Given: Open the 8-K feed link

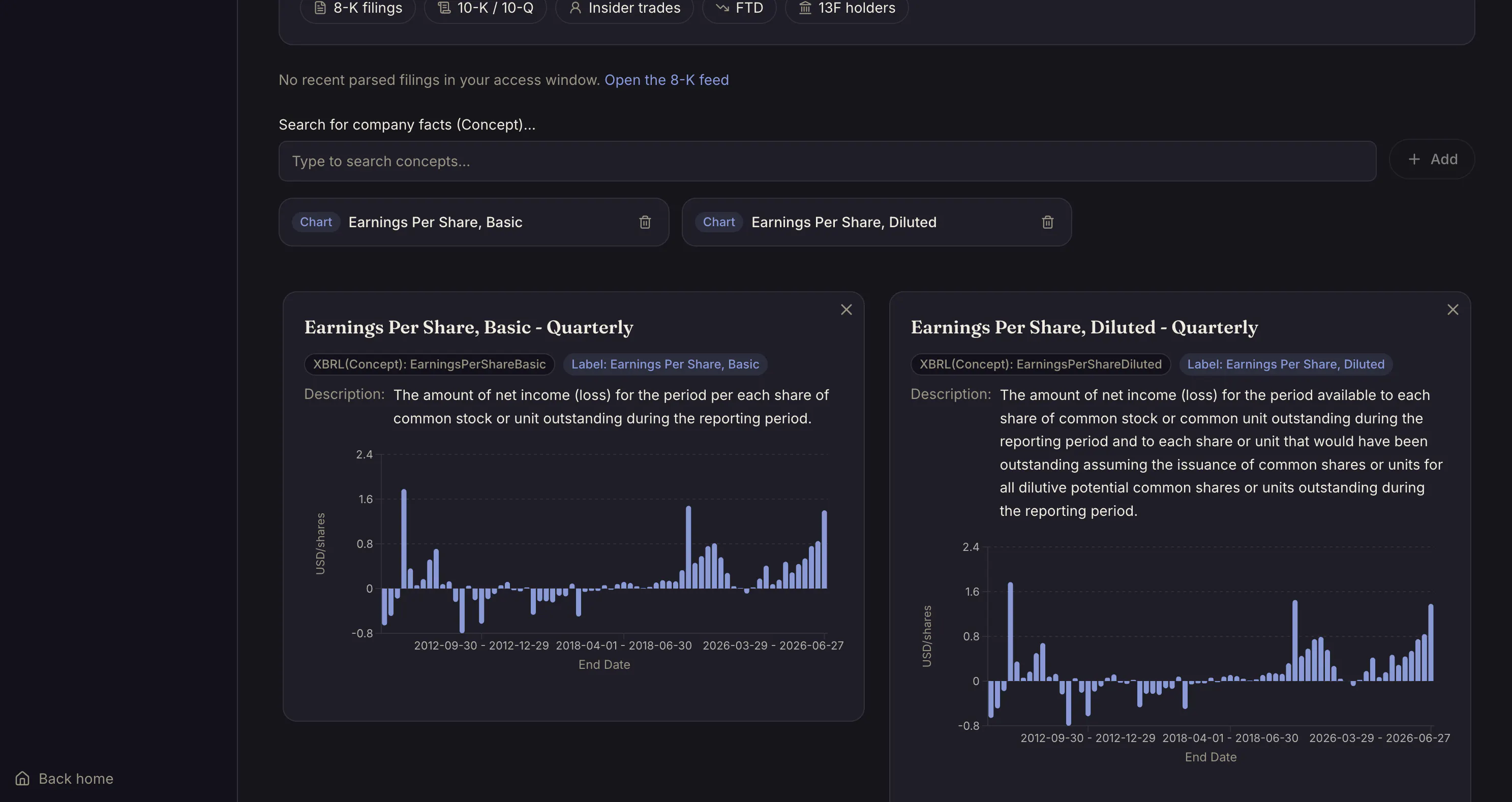Looking at the screenshot, I should pyautogui.click(x=667, y=80).
